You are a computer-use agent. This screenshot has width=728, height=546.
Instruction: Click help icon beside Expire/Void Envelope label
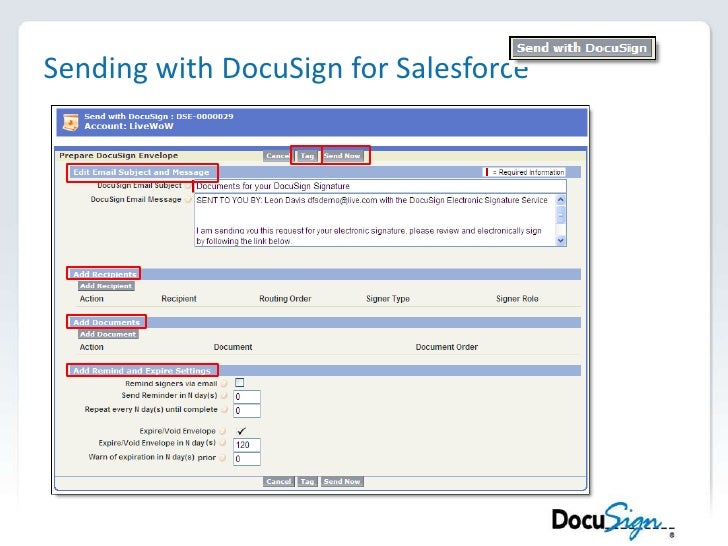[x=222, y=431]
